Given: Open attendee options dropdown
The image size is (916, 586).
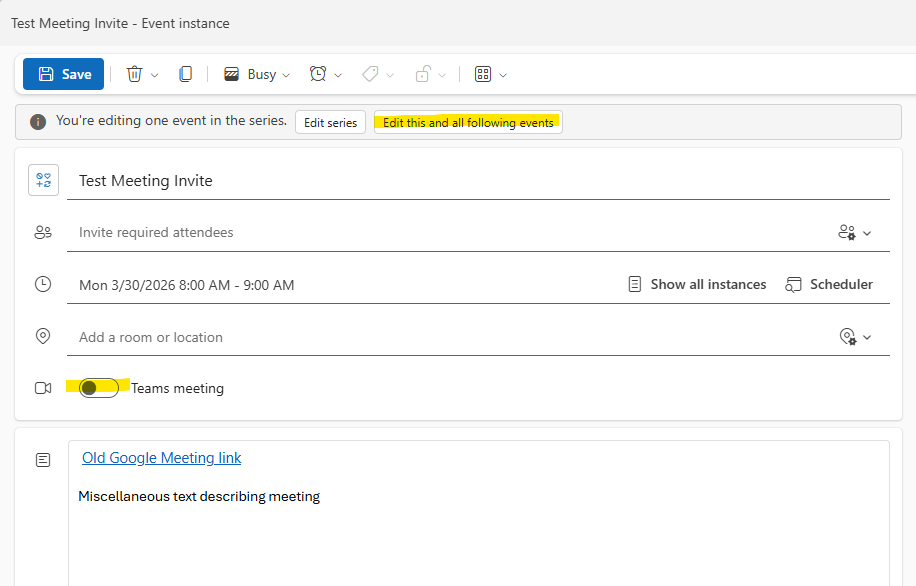Looking at the screenshot, I should 855,233.
